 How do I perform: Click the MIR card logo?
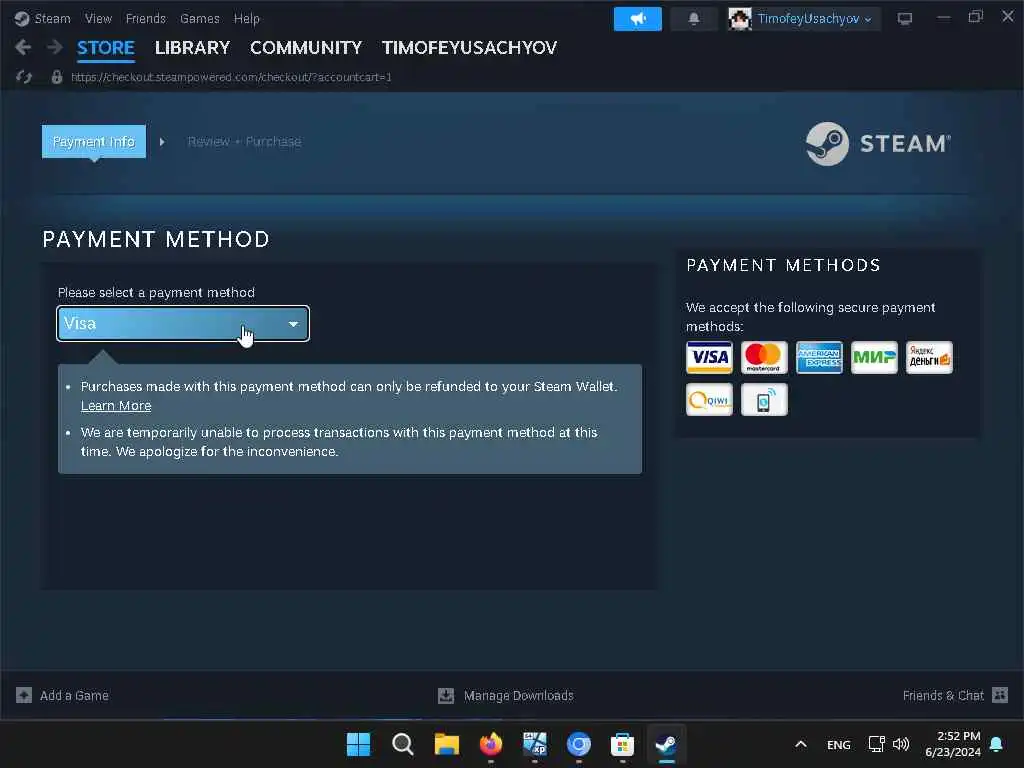(874, 357)
